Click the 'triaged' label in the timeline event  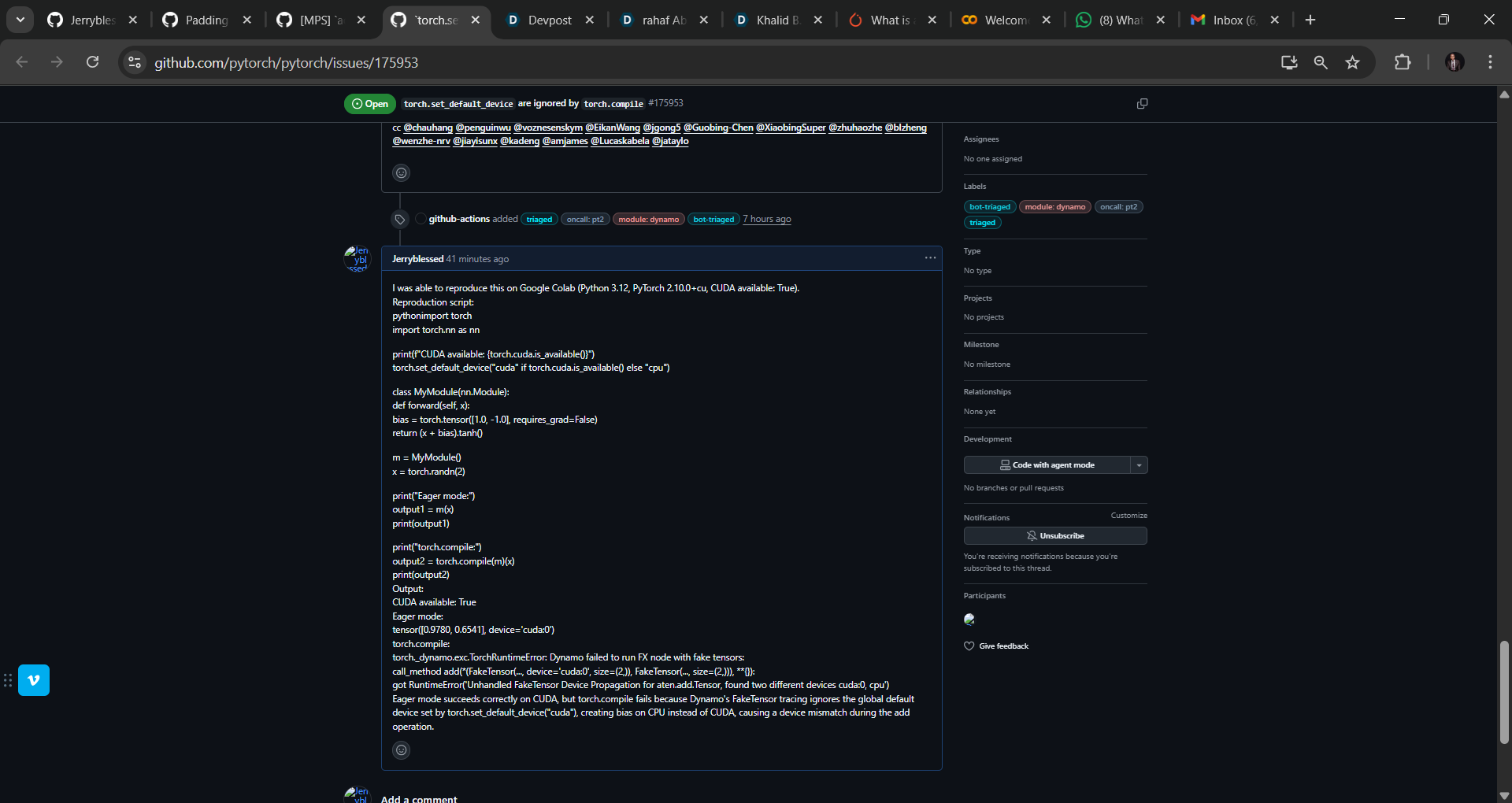539,220
